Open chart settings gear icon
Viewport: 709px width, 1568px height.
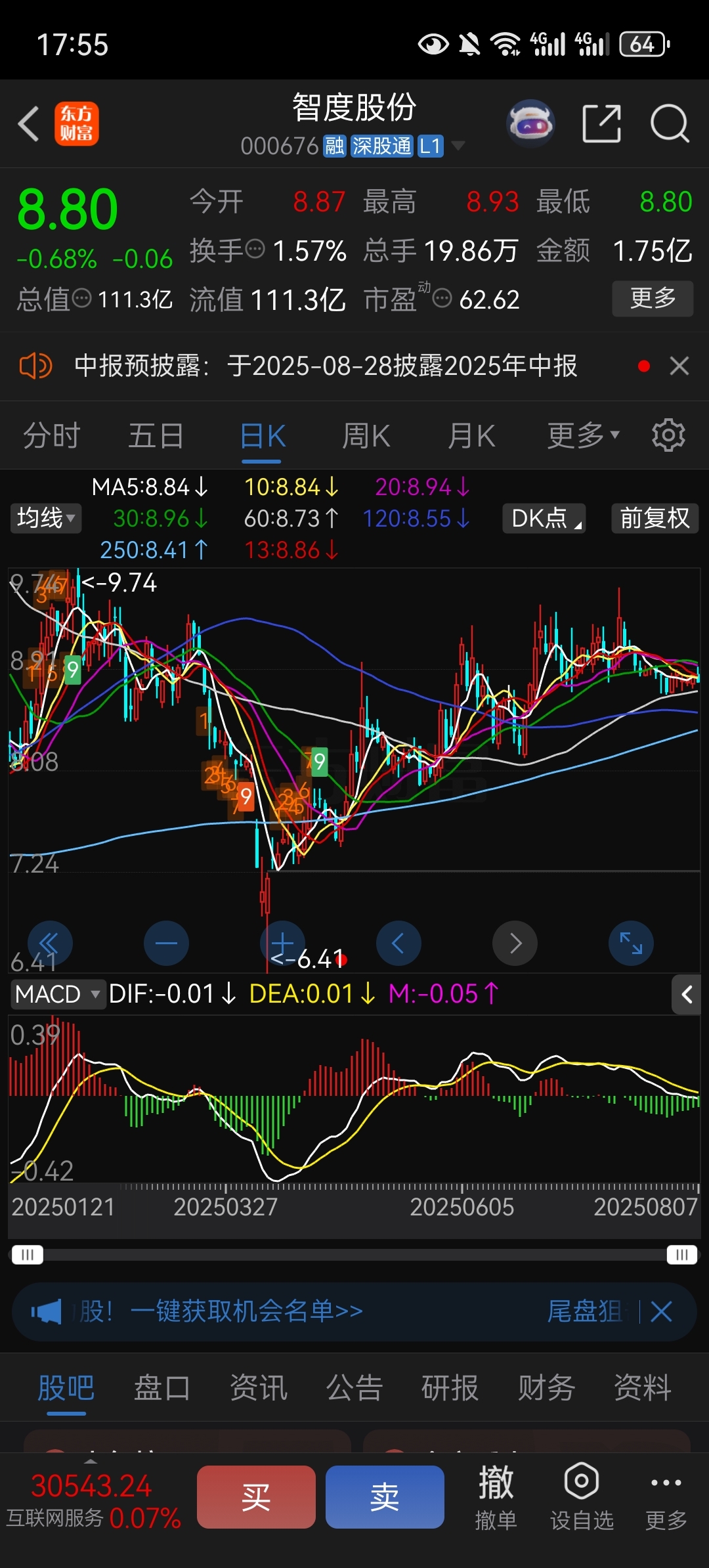click(x=668, y=435)
